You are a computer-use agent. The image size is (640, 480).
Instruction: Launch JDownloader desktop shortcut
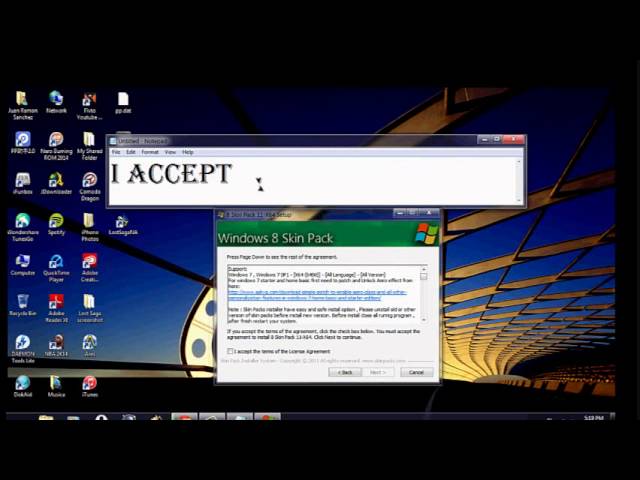pyautogui.click(x=56, y=183)
